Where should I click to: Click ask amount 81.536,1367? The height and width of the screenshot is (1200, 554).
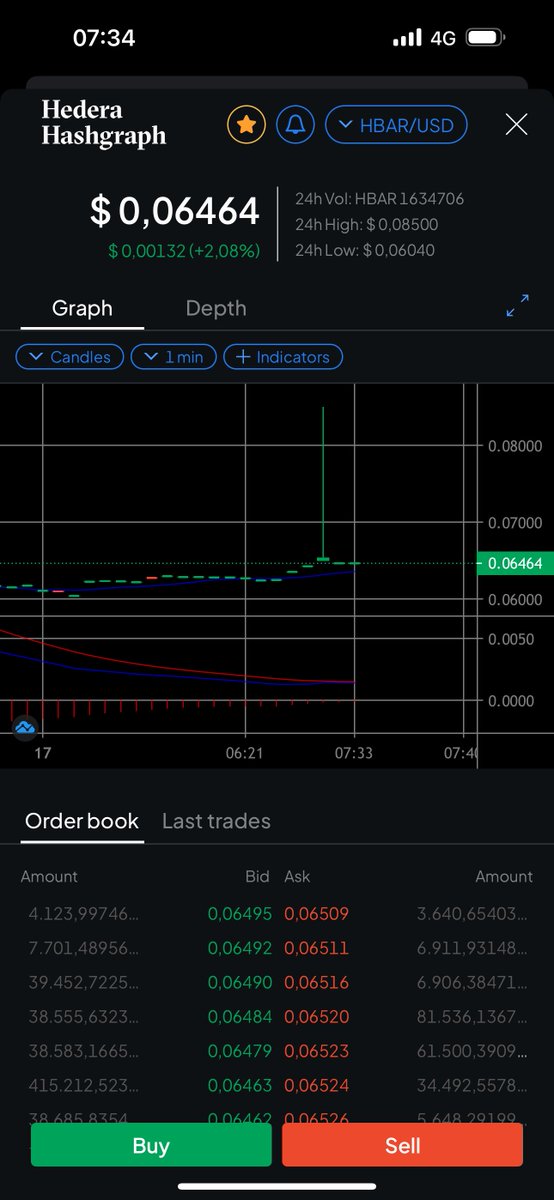pyautogui.click(x=474, y=1016)
